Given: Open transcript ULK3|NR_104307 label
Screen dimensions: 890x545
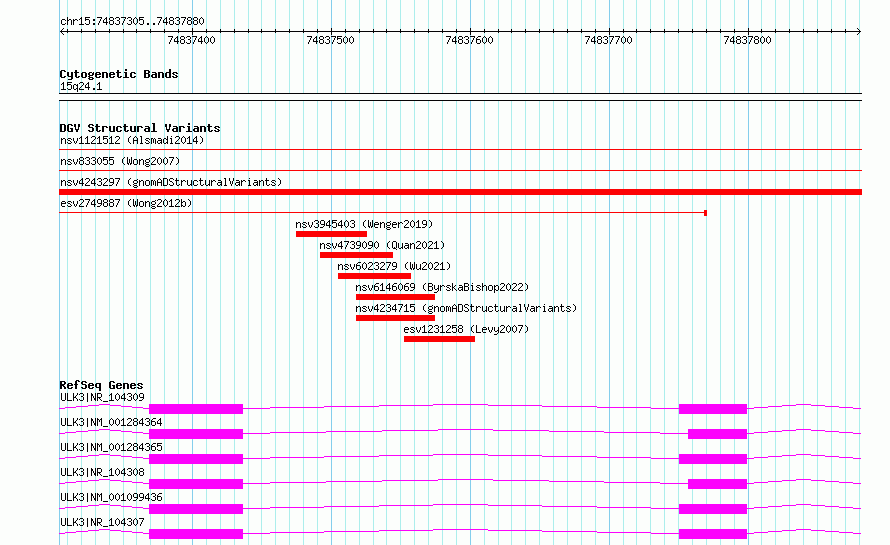Looking at the screenshot, I should point(102,522).
